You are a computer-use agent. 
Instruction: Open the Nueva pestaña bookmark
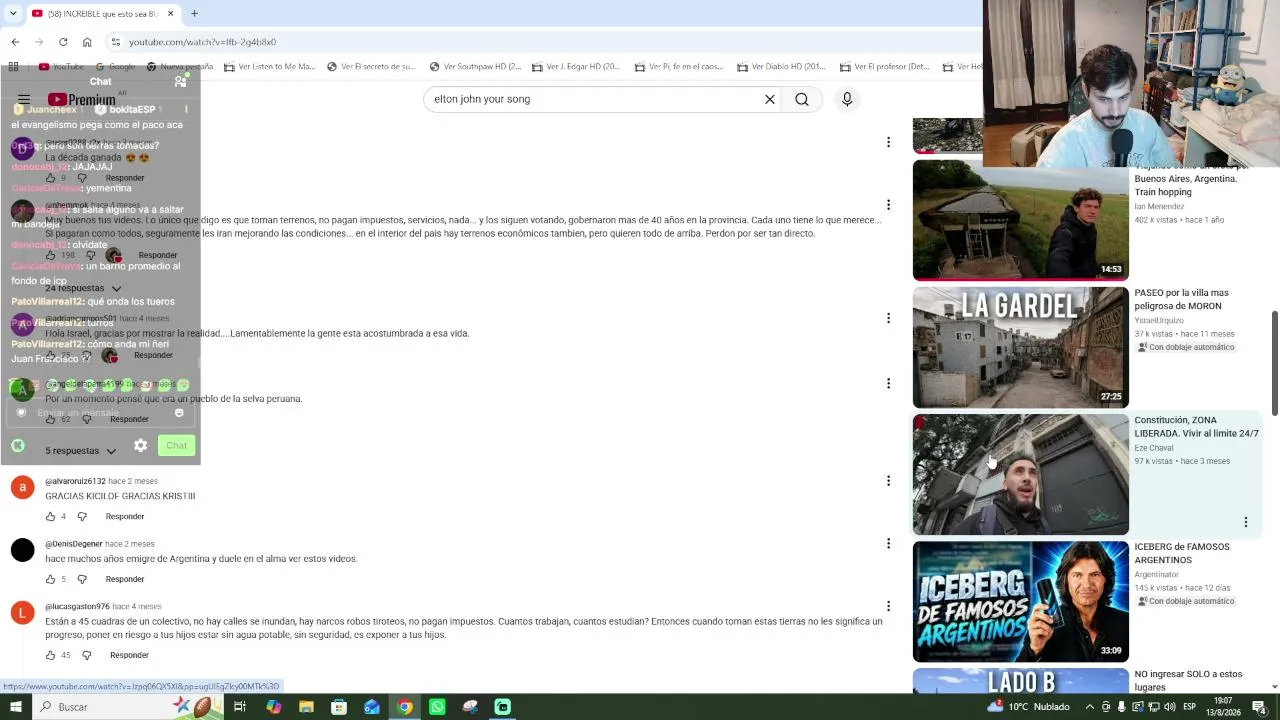click(x=179, y=67)
